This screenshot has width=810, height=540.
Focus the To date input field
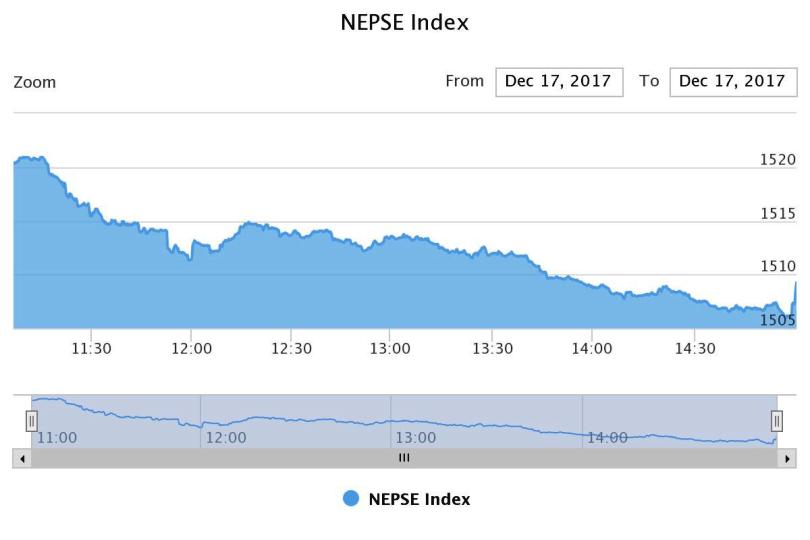point(732,82)
